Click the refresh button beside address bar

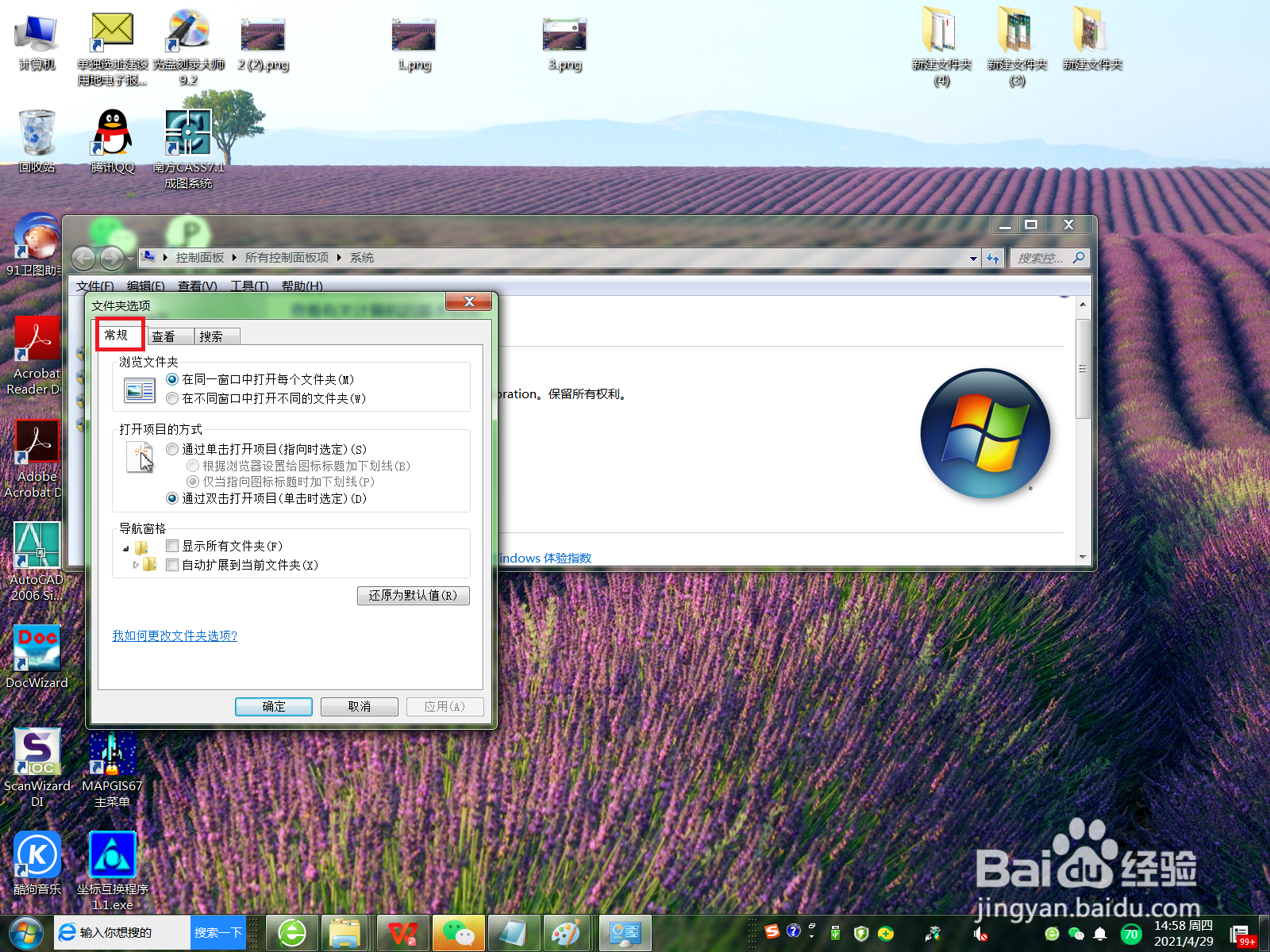tap(993, 258)
